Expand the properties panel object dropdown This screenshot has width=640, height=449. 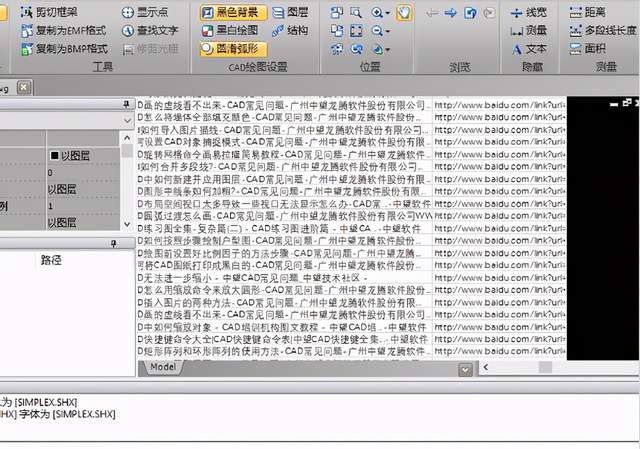click(127, 121)
